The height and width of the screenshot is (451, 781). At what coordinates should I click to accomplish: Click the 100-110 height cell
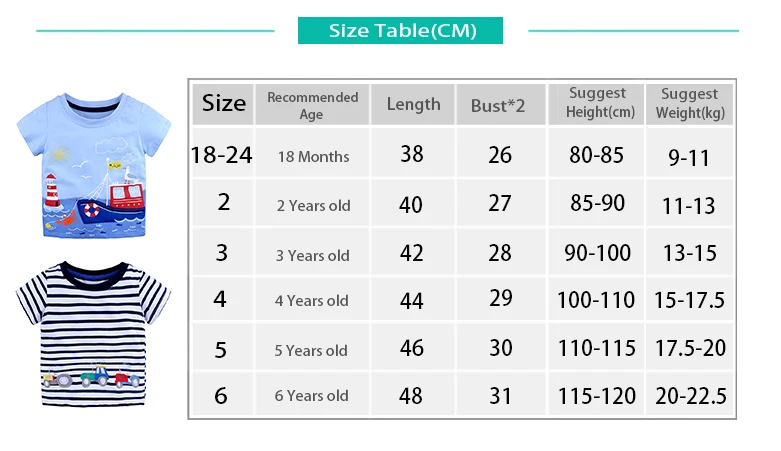596,299
